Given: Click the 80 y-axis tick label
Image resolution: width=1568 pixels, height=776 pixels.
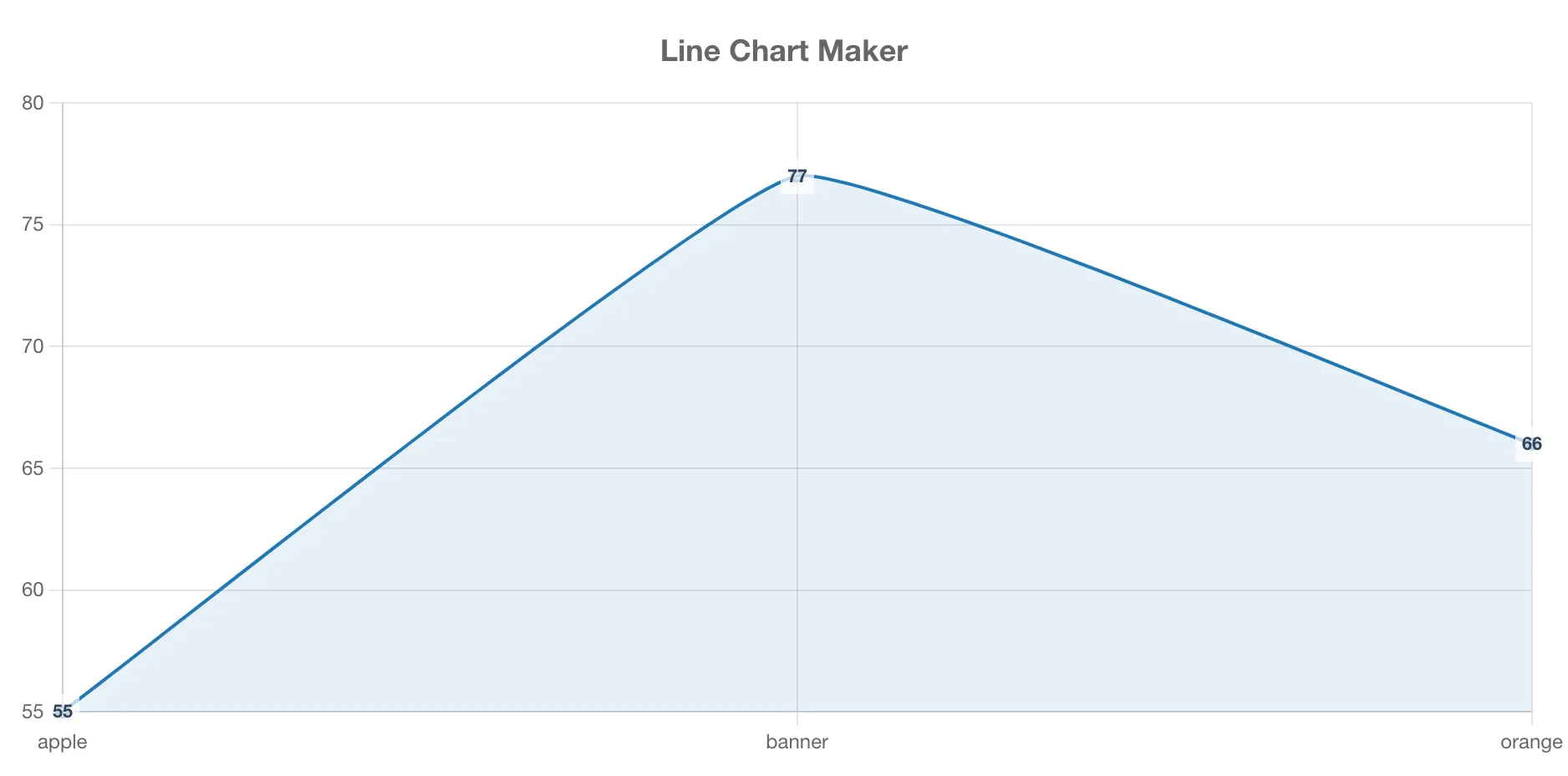Looking at the screenshot, I should click(33, 103).
